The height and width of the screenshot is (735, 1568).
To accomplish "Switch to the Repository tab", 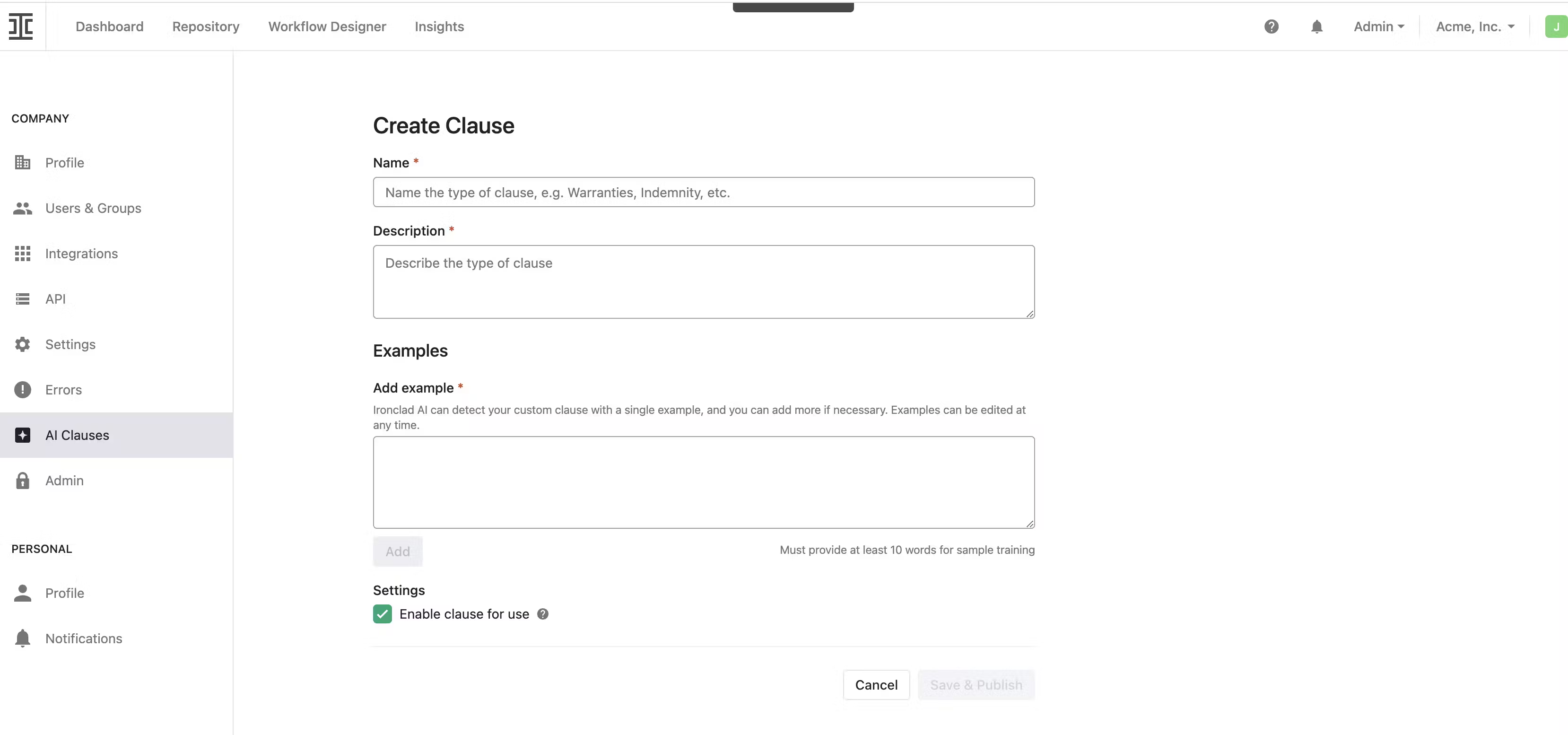I will tap(206, 26).
